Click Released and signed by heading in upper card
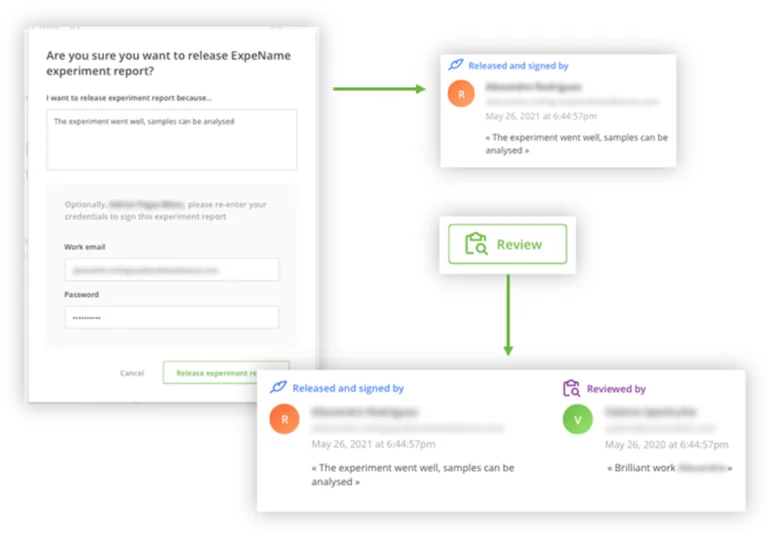The width and height of the screenshot is (768, 533). [518, 66]
